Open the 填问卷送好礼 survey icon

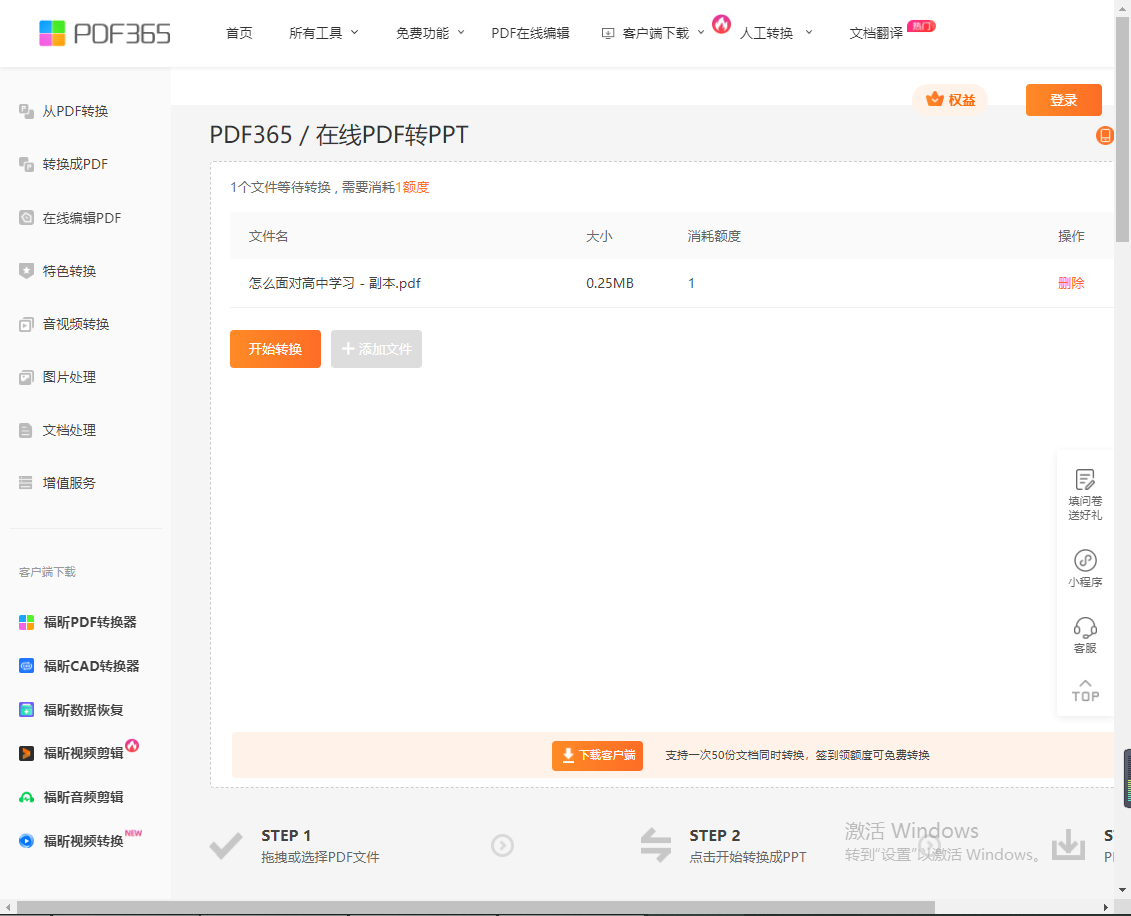point(1085,480)
